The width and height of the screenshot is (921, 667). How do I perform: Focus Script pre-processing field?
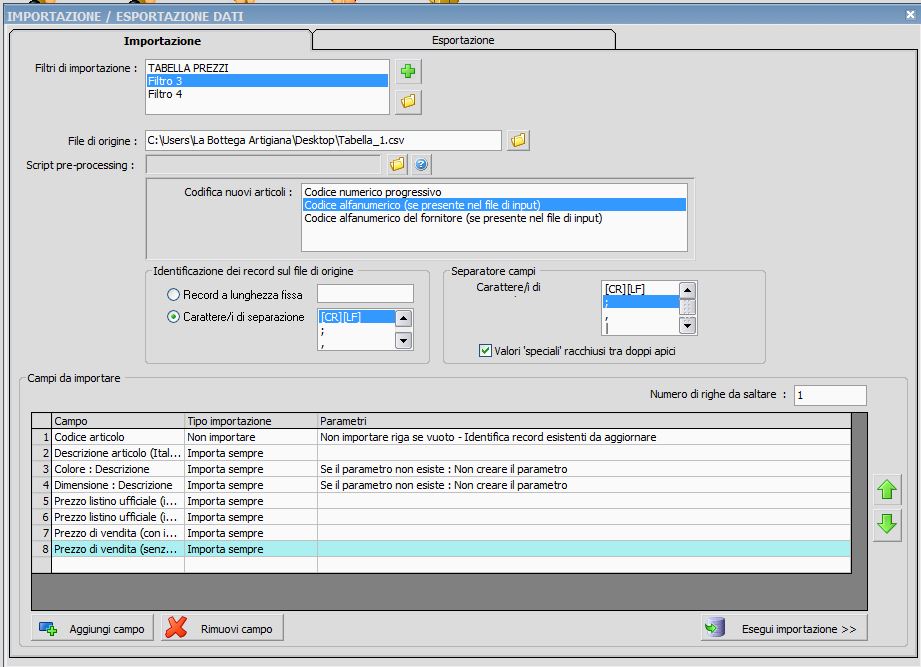click(263, 165)
